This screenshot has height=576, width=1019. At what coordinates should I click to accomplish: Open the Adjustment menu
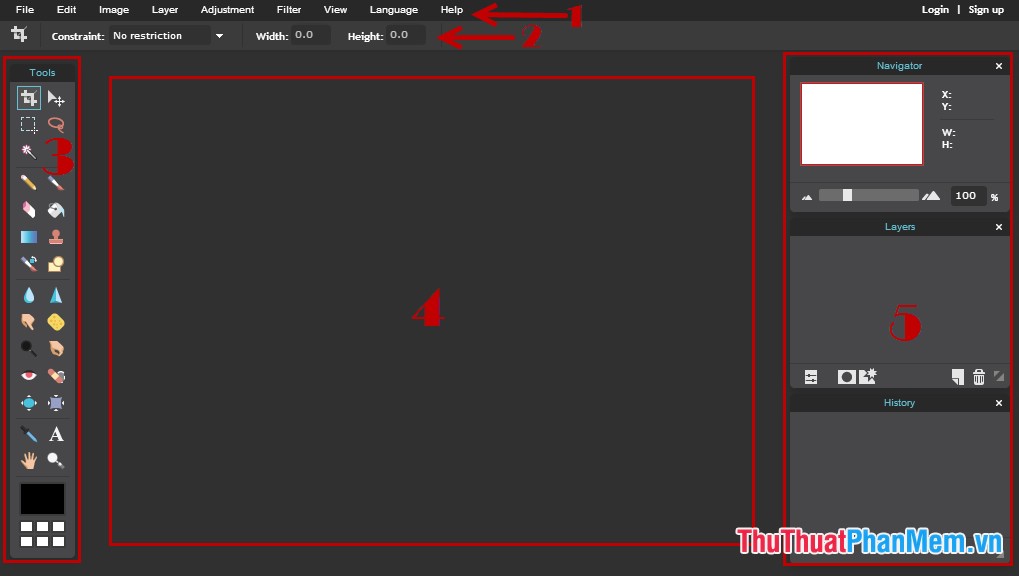pos(227,9)
